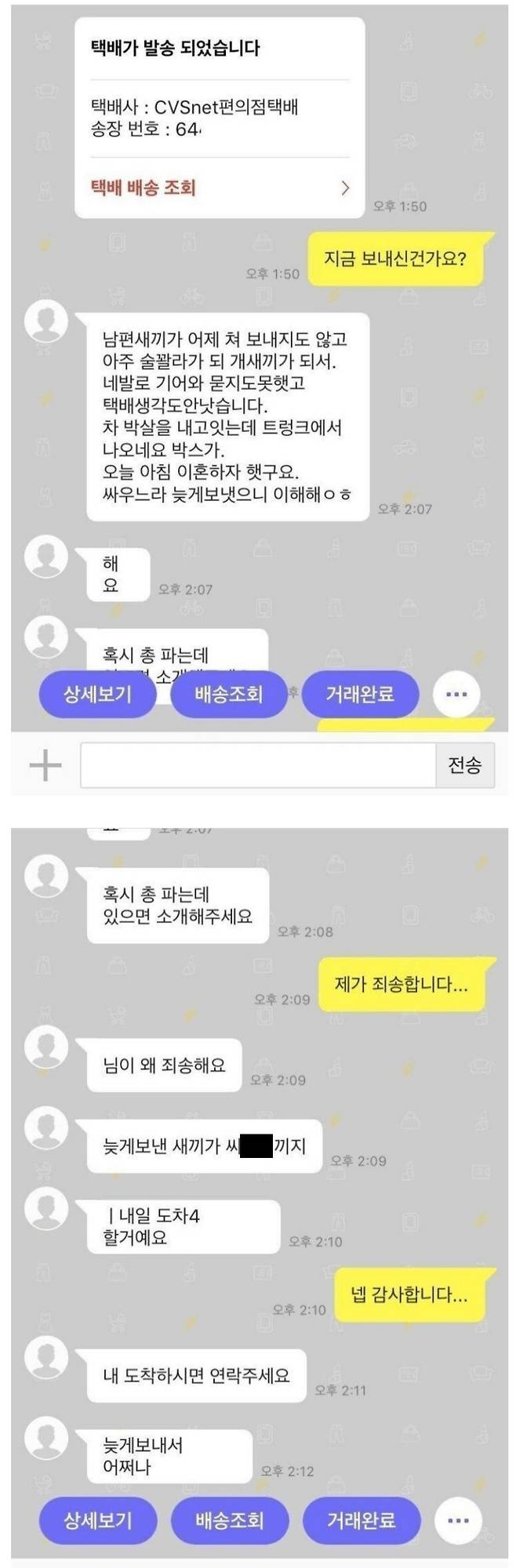Open 택배 배송 조회 tracking link
This screenshot has height=1568, width=516.
(144, 187)
